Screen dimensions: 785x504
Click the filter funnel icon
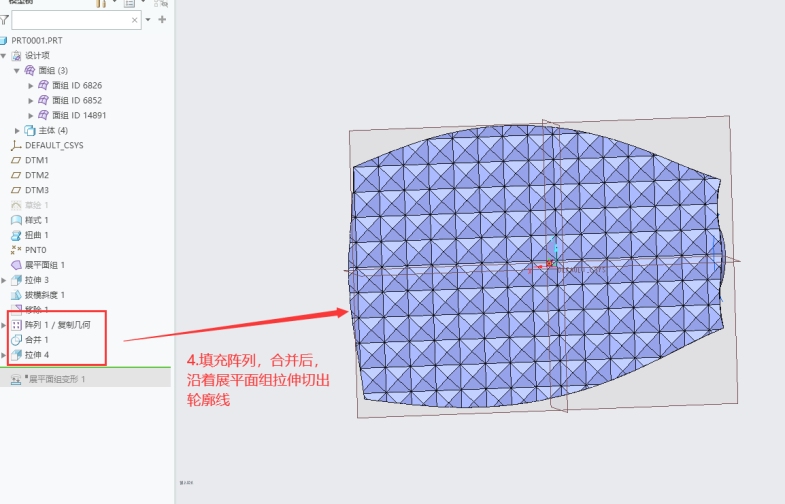pyautogui.click(x=5, y=19)
